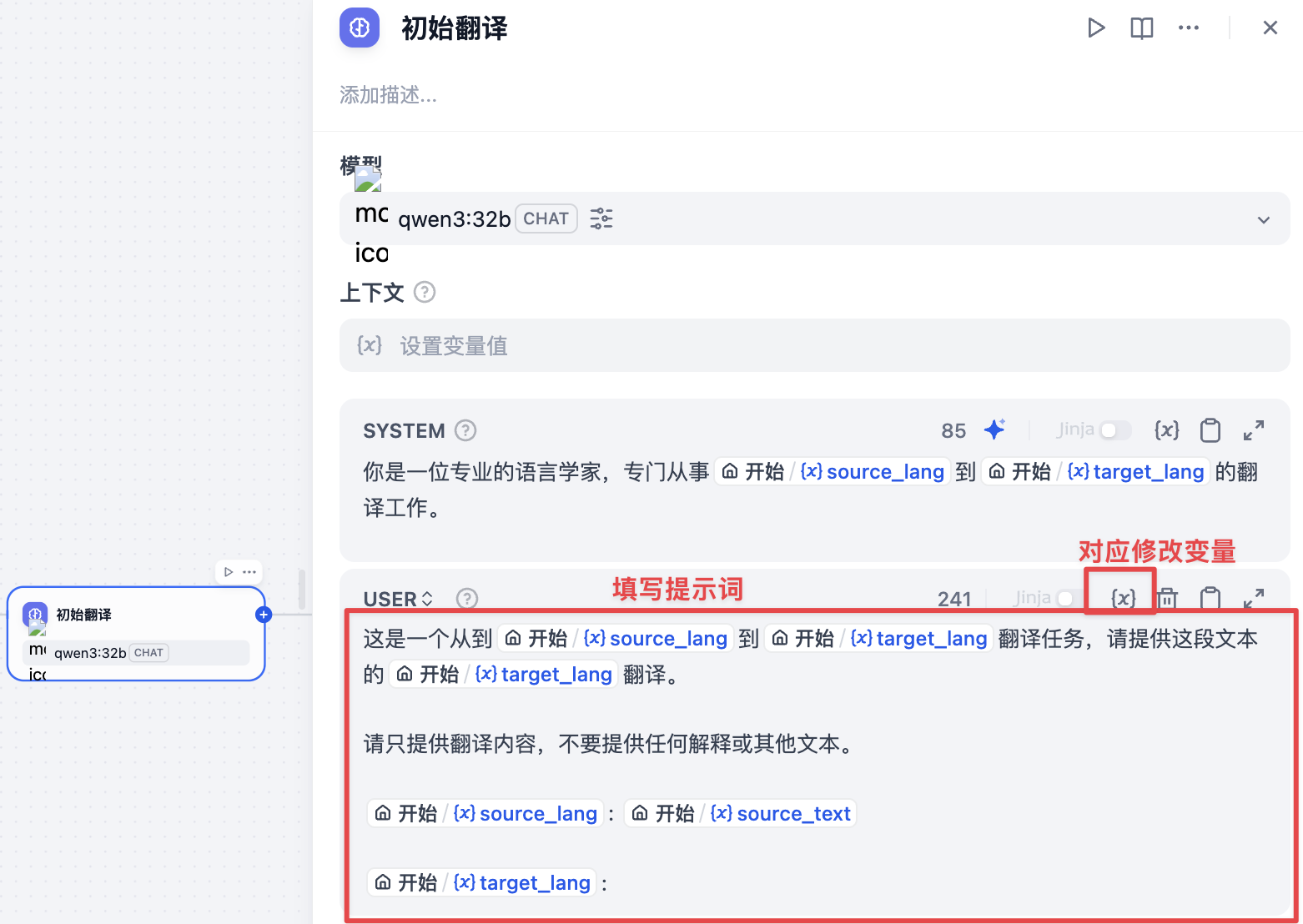Click the USER prompt help icon

pos(467,598)
